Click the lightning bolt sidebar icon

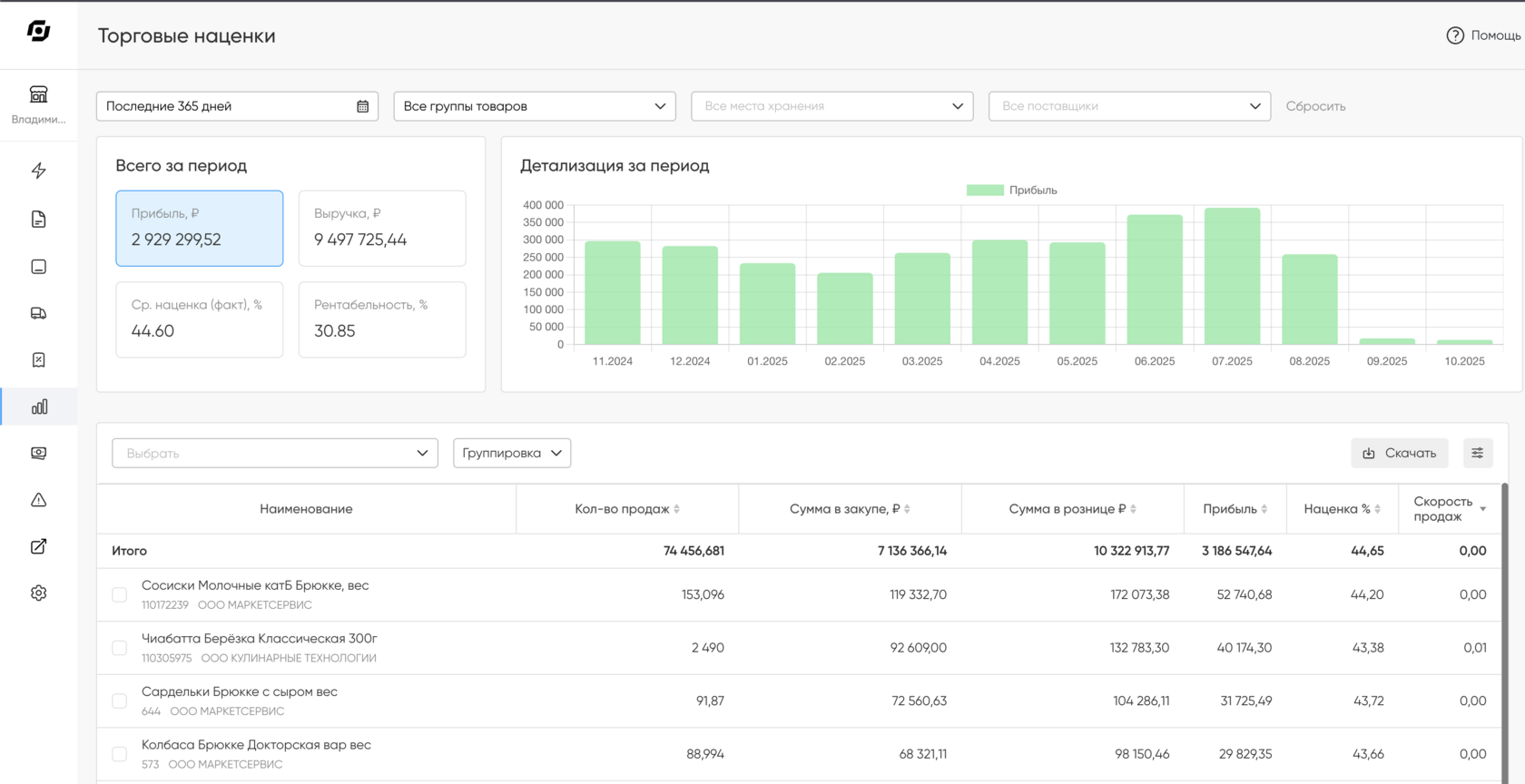coord(38,171)
